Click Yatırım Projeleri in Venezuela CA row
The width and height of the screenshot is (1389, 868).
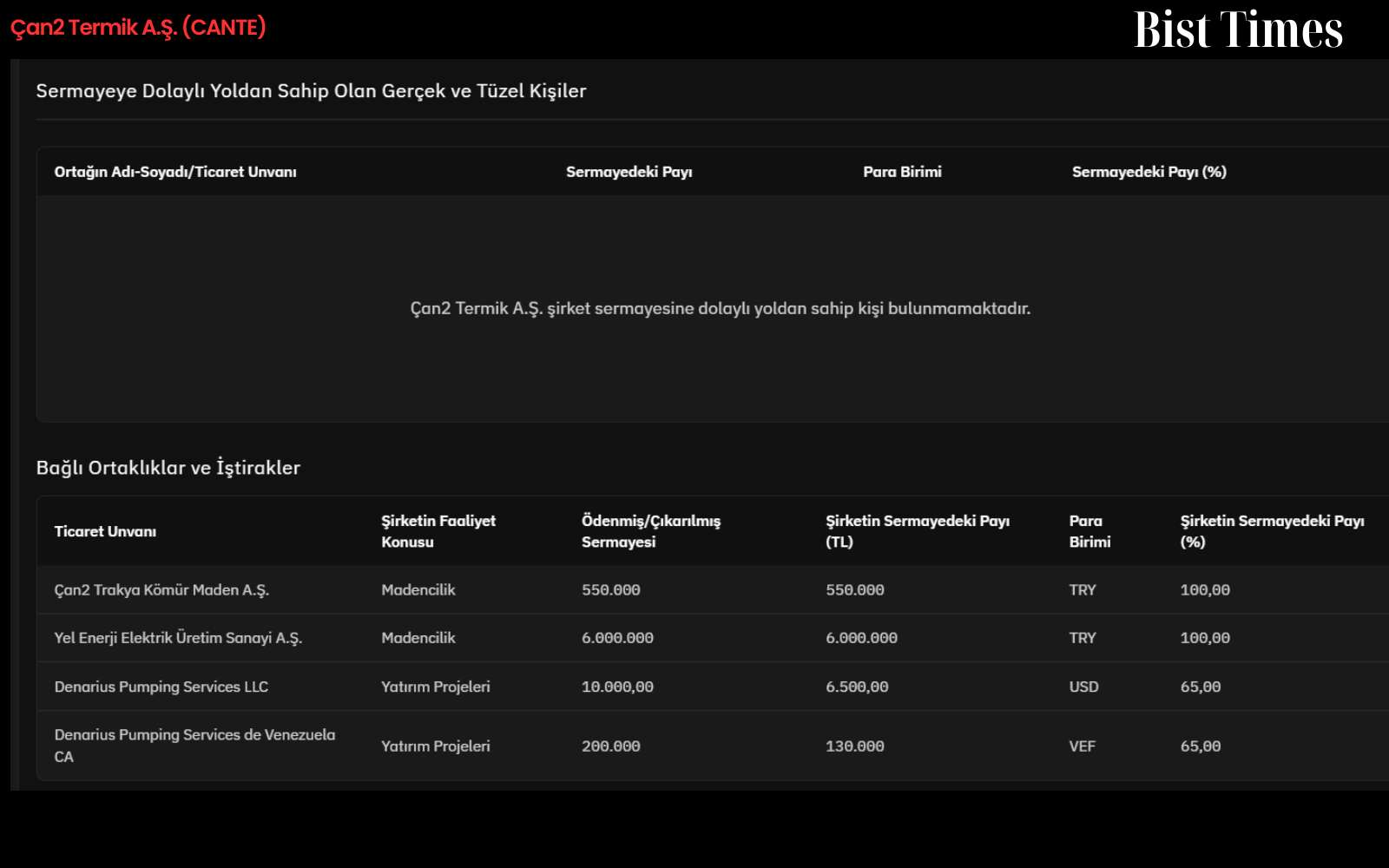tap(436, 746)
